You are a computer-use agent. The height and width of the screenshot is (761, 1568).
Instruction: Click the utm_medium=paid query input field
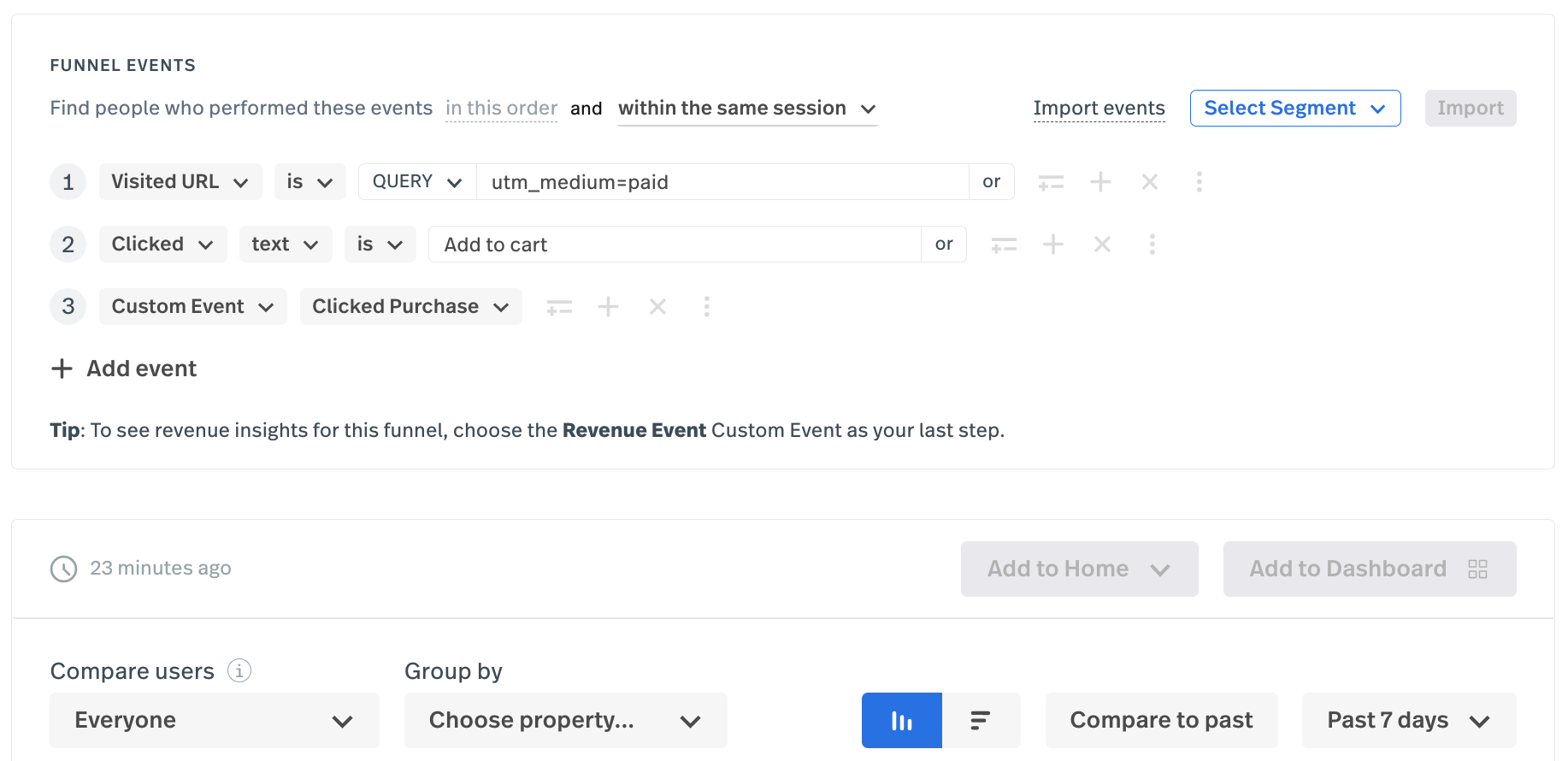point(722,182)
